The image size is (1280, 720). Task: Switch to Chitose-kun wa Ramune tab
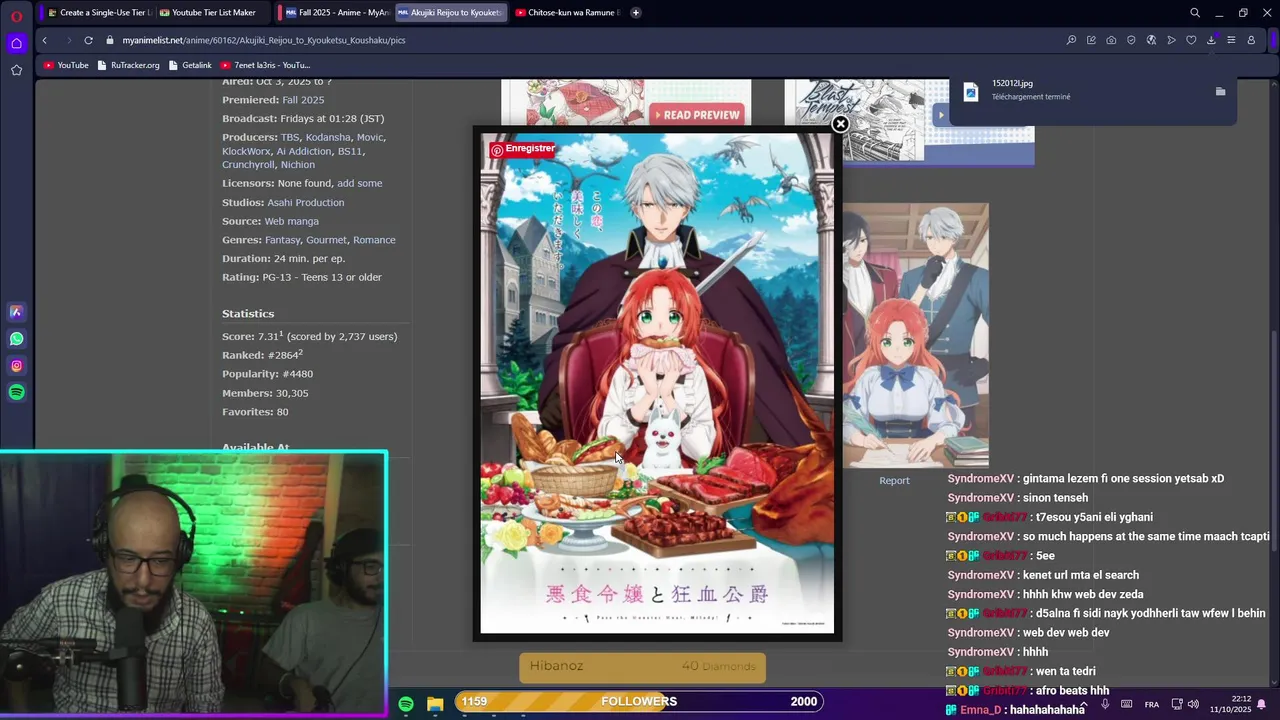point(567,13)
